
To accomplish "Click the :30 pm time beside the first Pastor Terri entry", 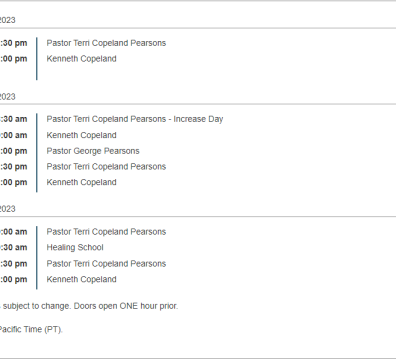I will (x=13, y=43).
